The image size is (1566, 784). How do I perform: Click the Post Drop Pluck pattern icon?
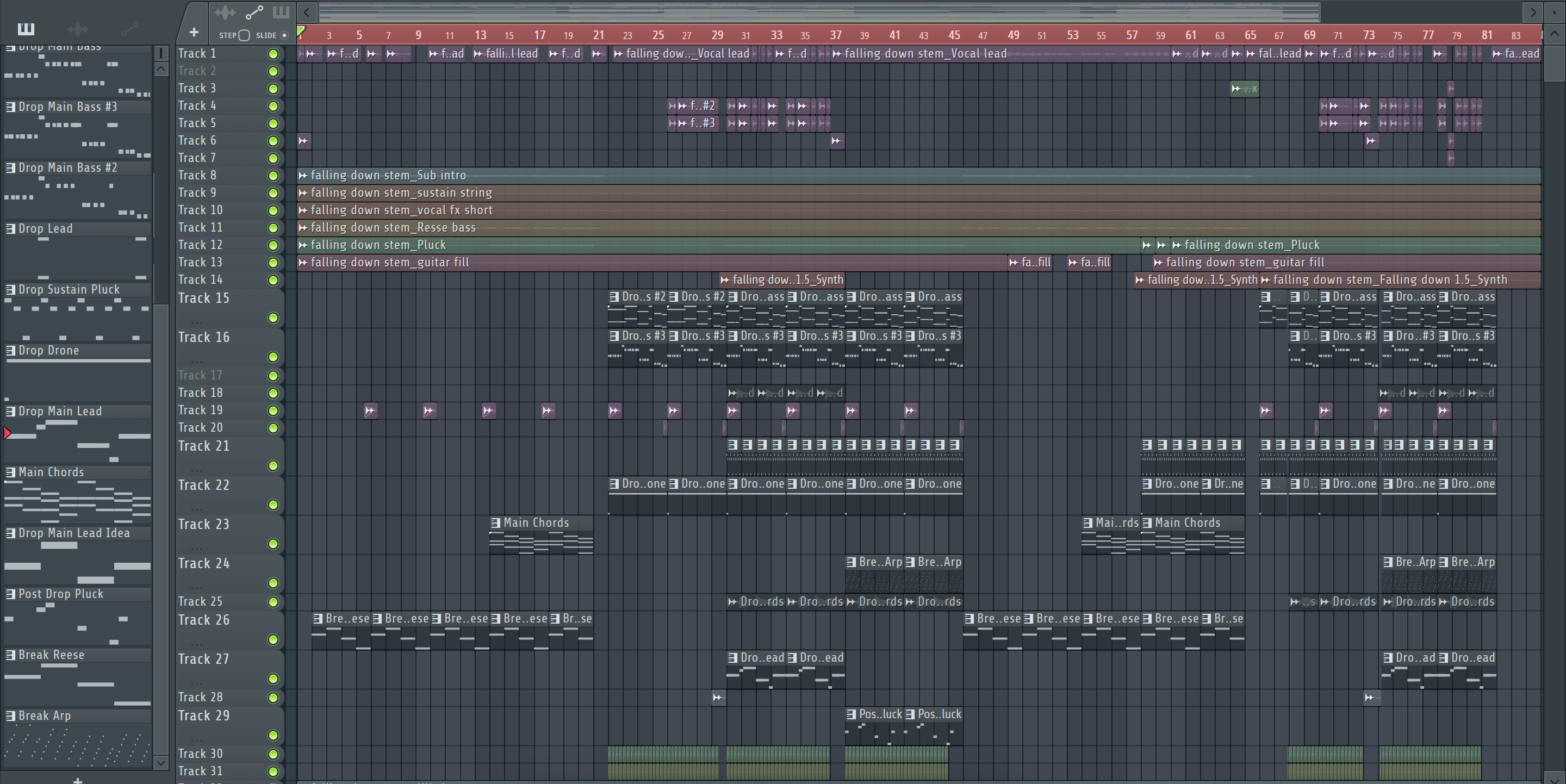tap(10, 594)
